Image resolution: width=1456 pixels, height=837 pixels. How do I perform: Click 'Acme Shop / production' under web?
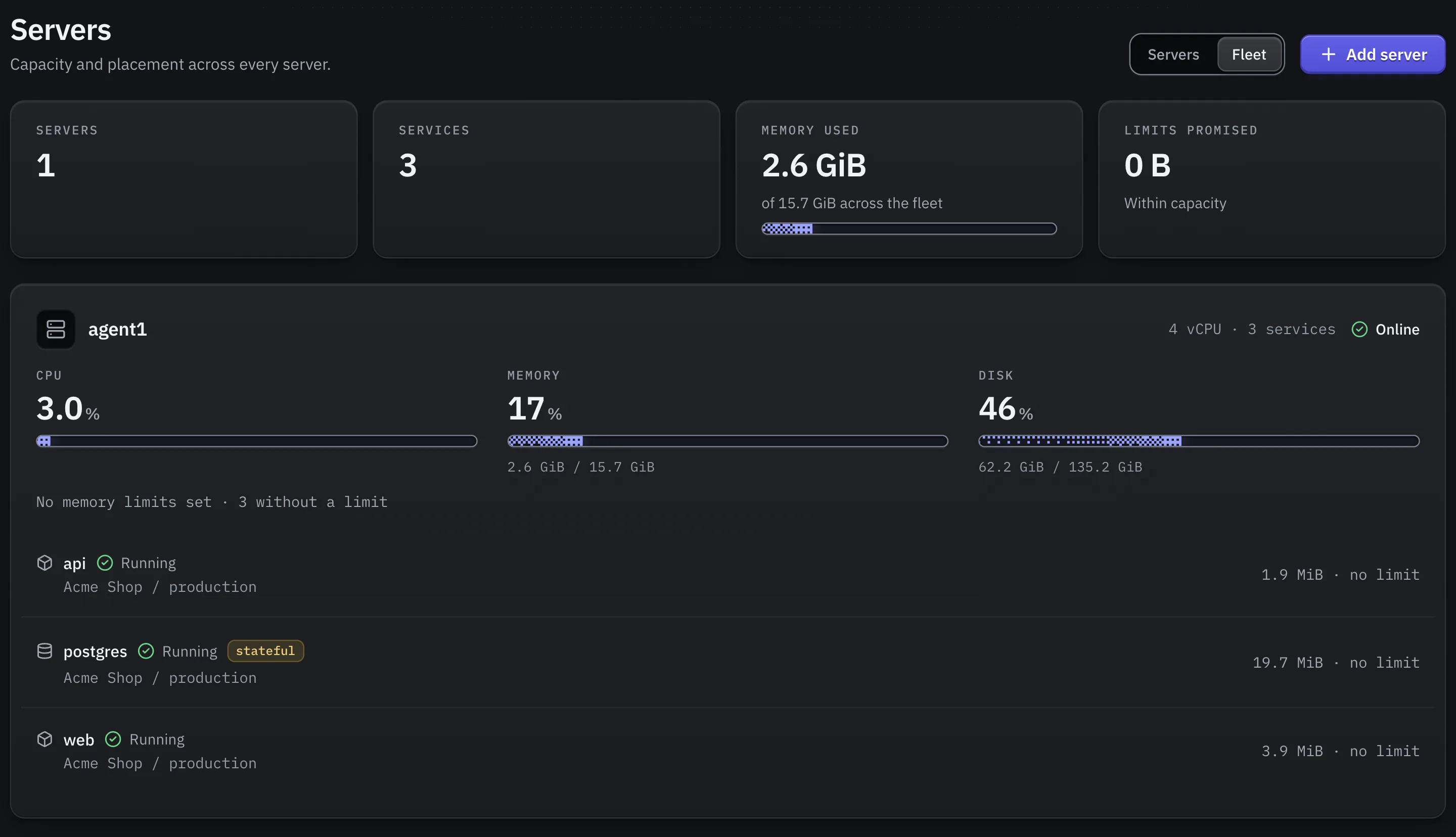coord(160,763)
